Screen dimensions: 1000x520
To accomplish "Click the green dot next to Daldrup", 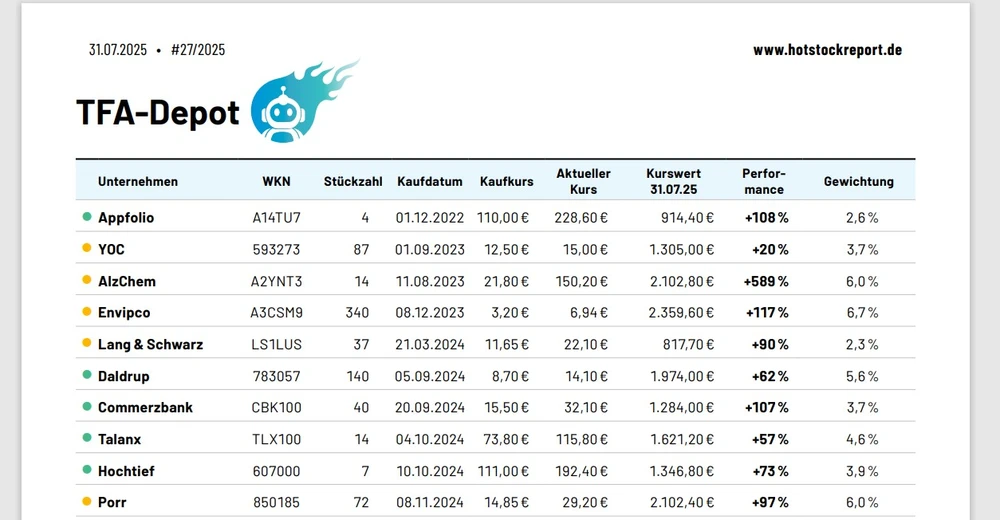I will (87, 376).
